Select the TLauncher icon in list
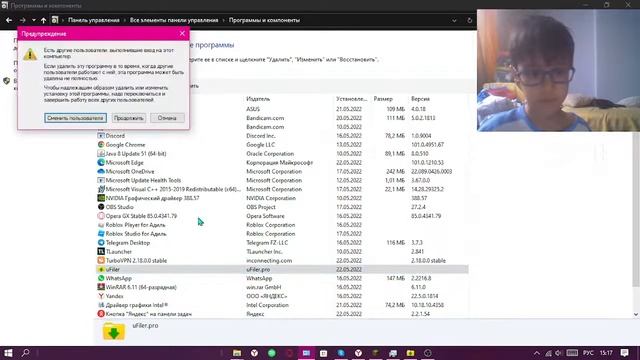 [101, 251]
